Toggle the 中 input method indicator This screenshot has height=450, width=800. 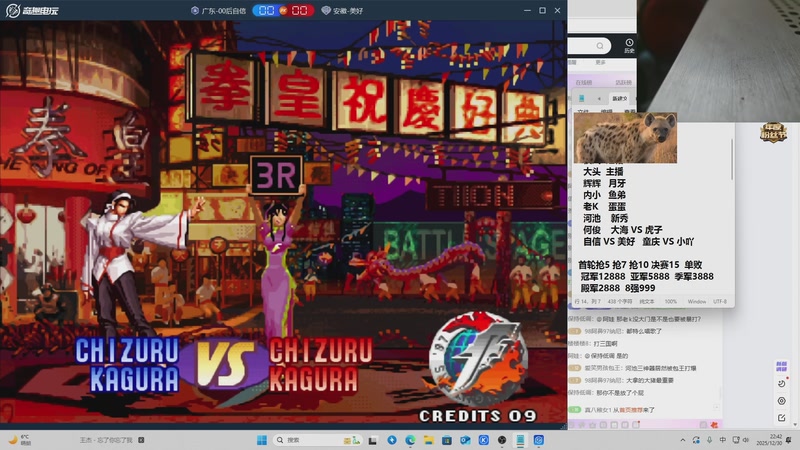tap(722, 440)
